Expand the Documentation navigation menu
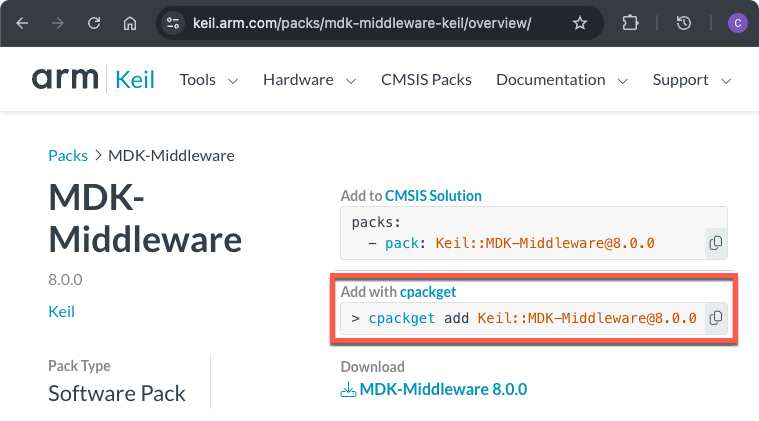Image resolution: width=759 pixels, height=421 pixels. [562, 80]
